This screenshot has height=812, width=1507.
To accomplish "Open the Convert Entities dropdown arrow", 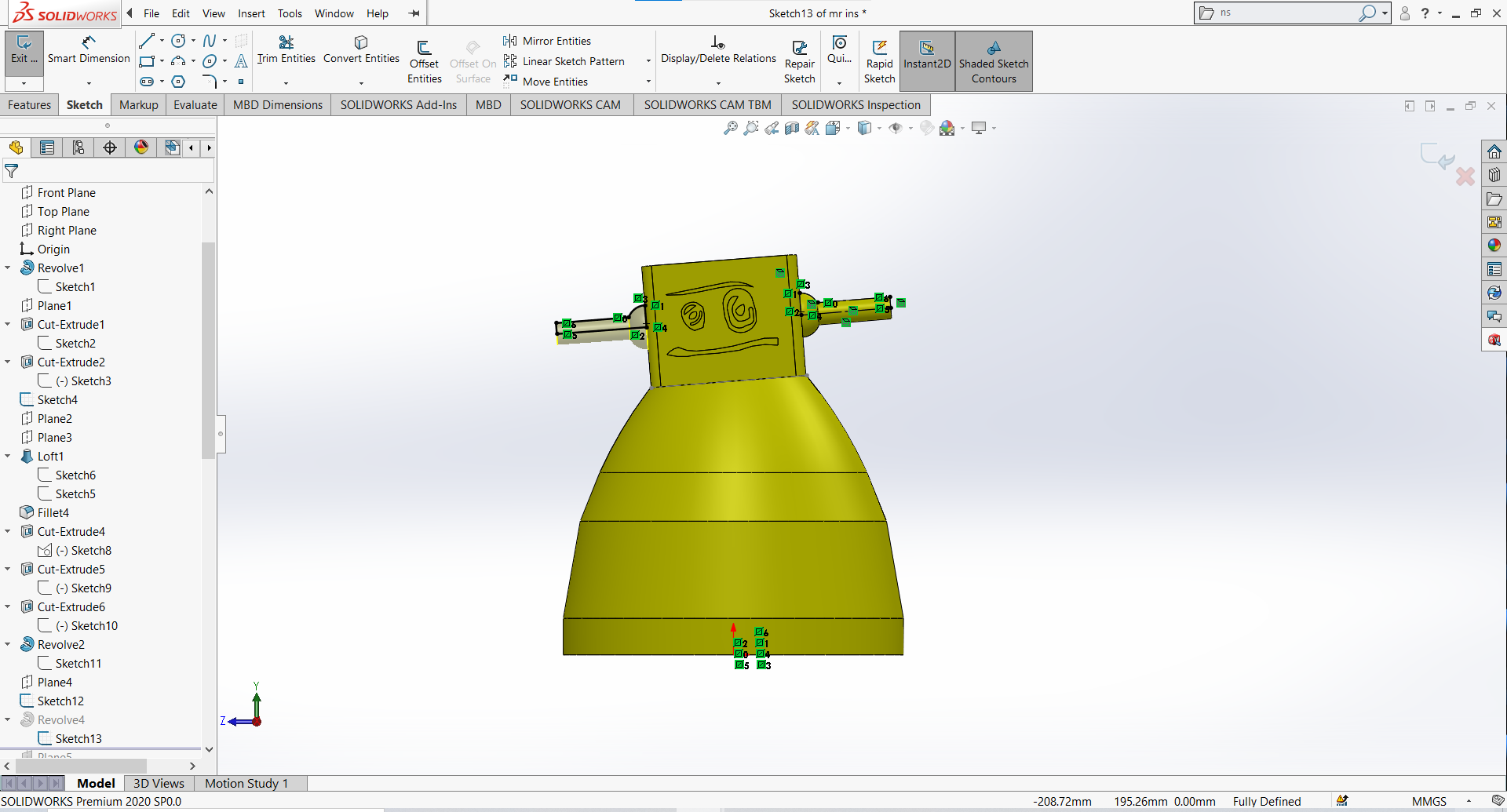I will coord(361,82).
